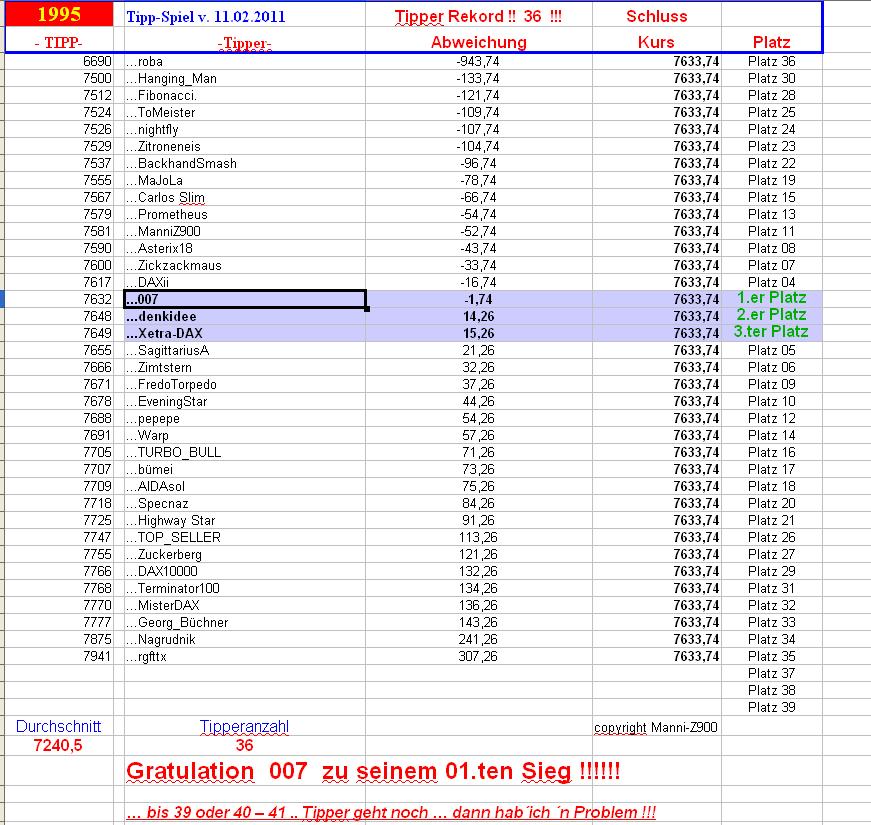
Task: Click the ...Carlos Slim cell
Action: click(x=245, y=197)
